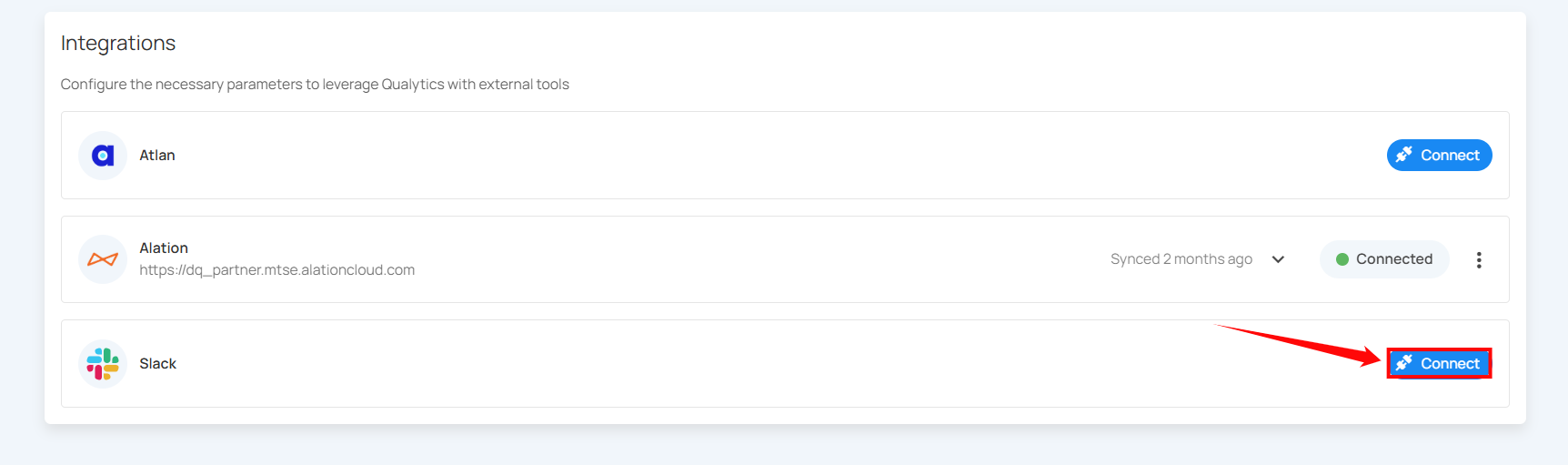Select the Slack integration name
1568x465 pixels.
pos(157,364)
